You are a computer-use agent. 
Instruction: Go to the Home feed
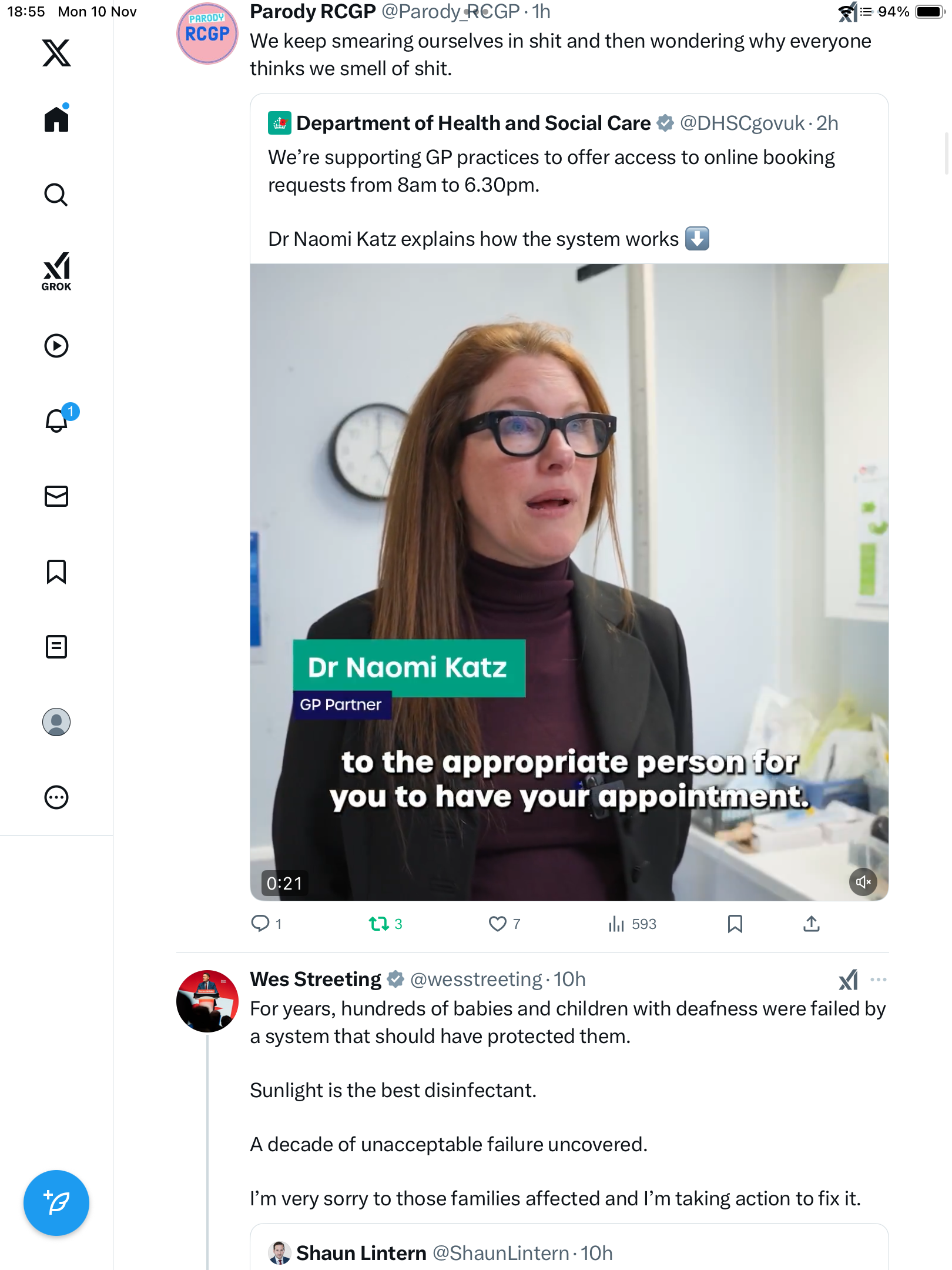(56, 119)
